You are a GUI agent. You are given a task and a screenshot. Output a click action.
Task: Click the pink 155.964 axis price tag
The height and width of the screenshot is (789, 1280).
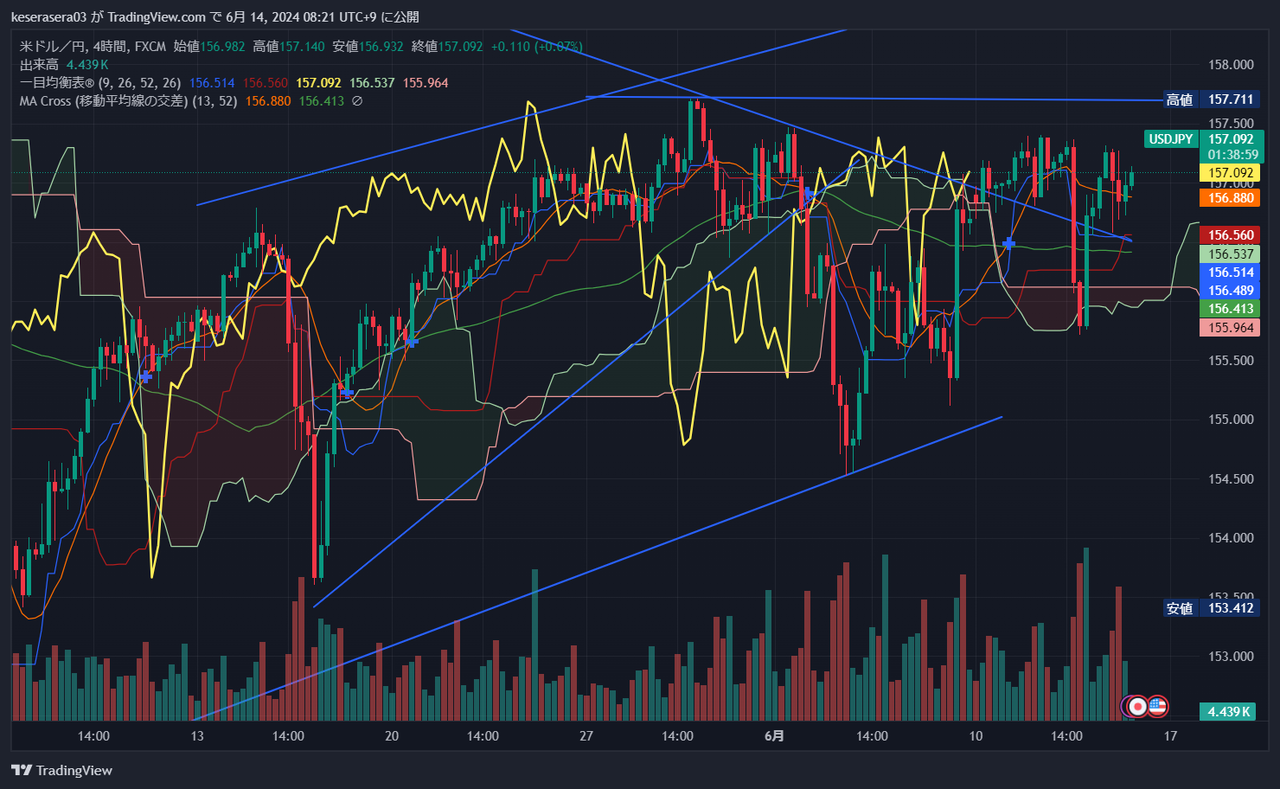coord(1231,327)
